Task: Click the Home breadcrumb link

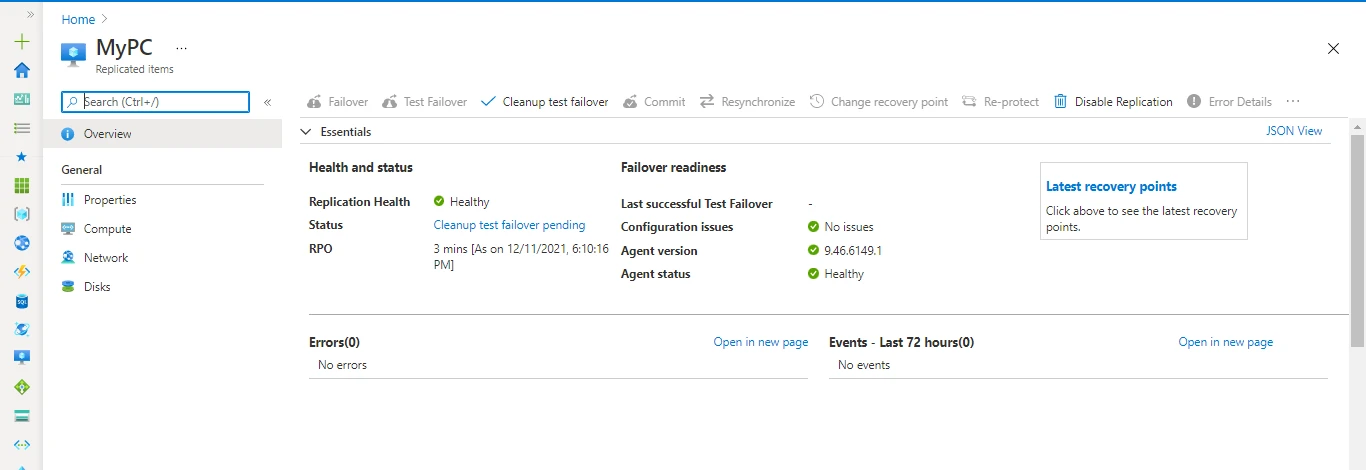Action: [x=78, y=19]
